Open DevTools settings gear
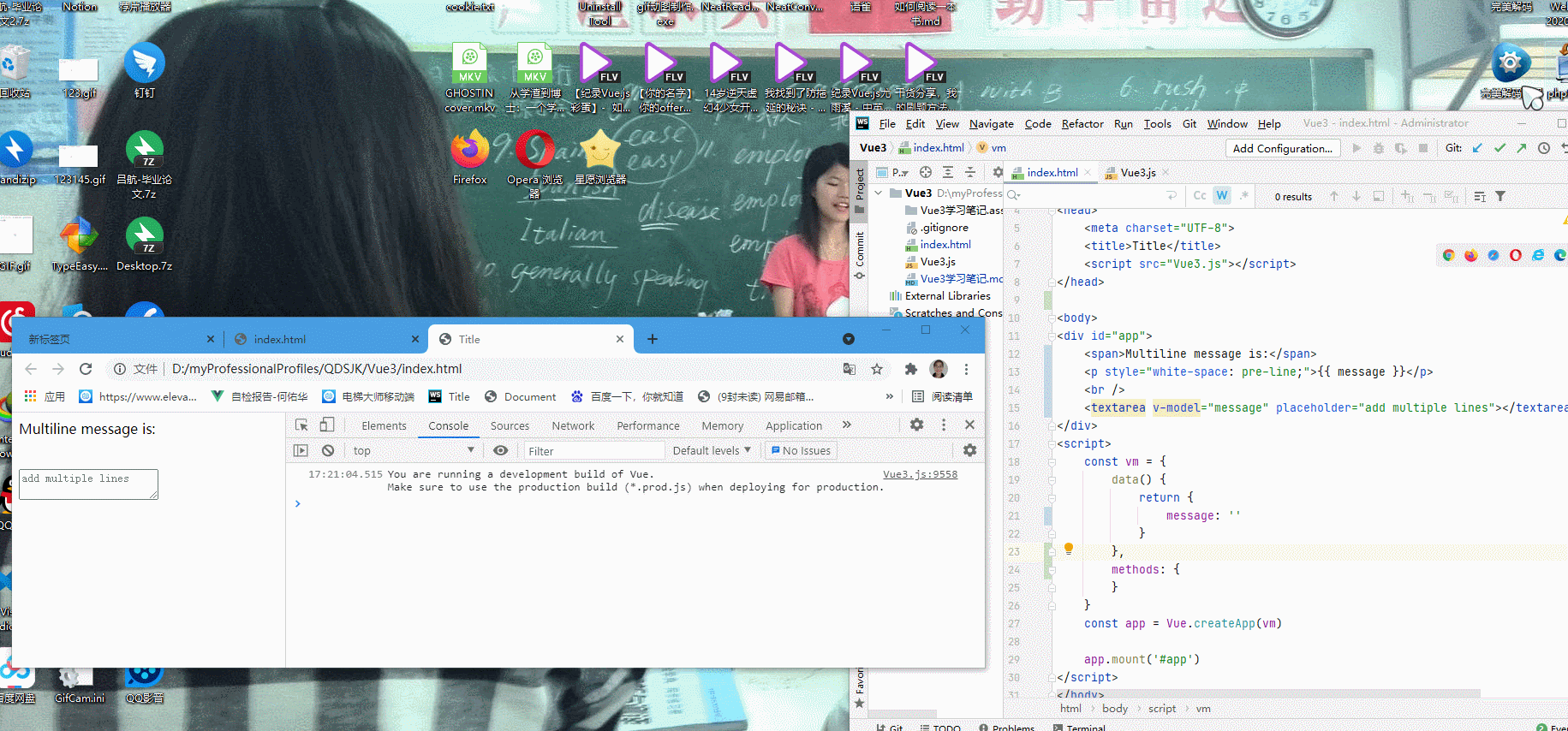 click(917, 425)
